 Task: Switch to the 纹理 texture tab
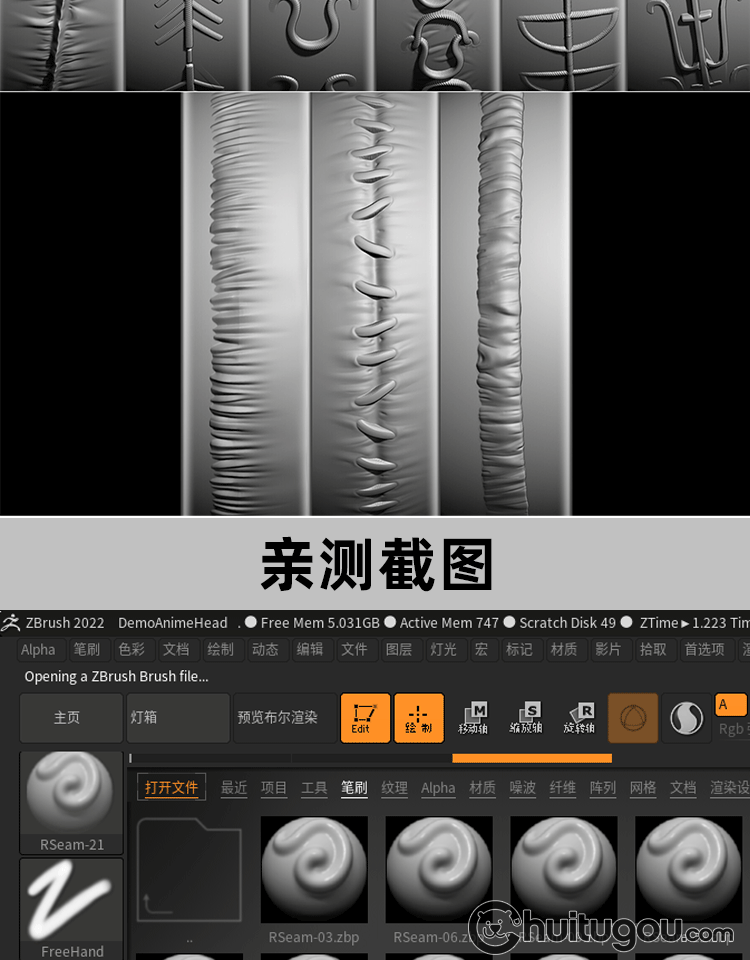point(394,788)
